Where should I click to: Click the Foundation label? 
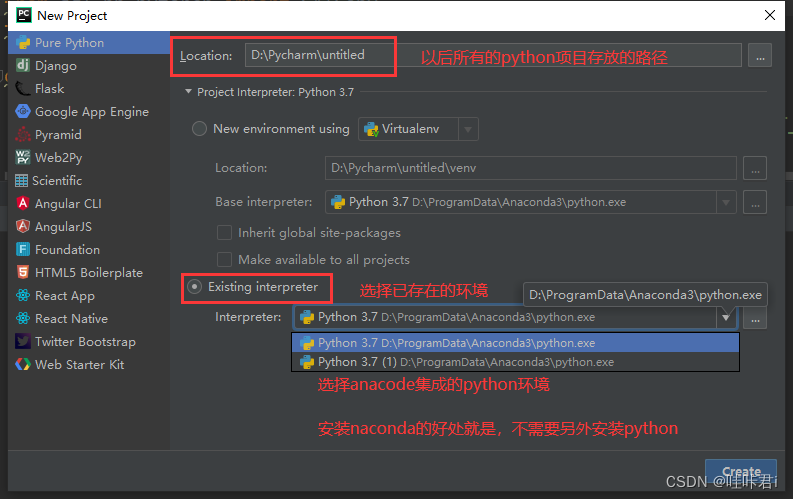[67, 250]
